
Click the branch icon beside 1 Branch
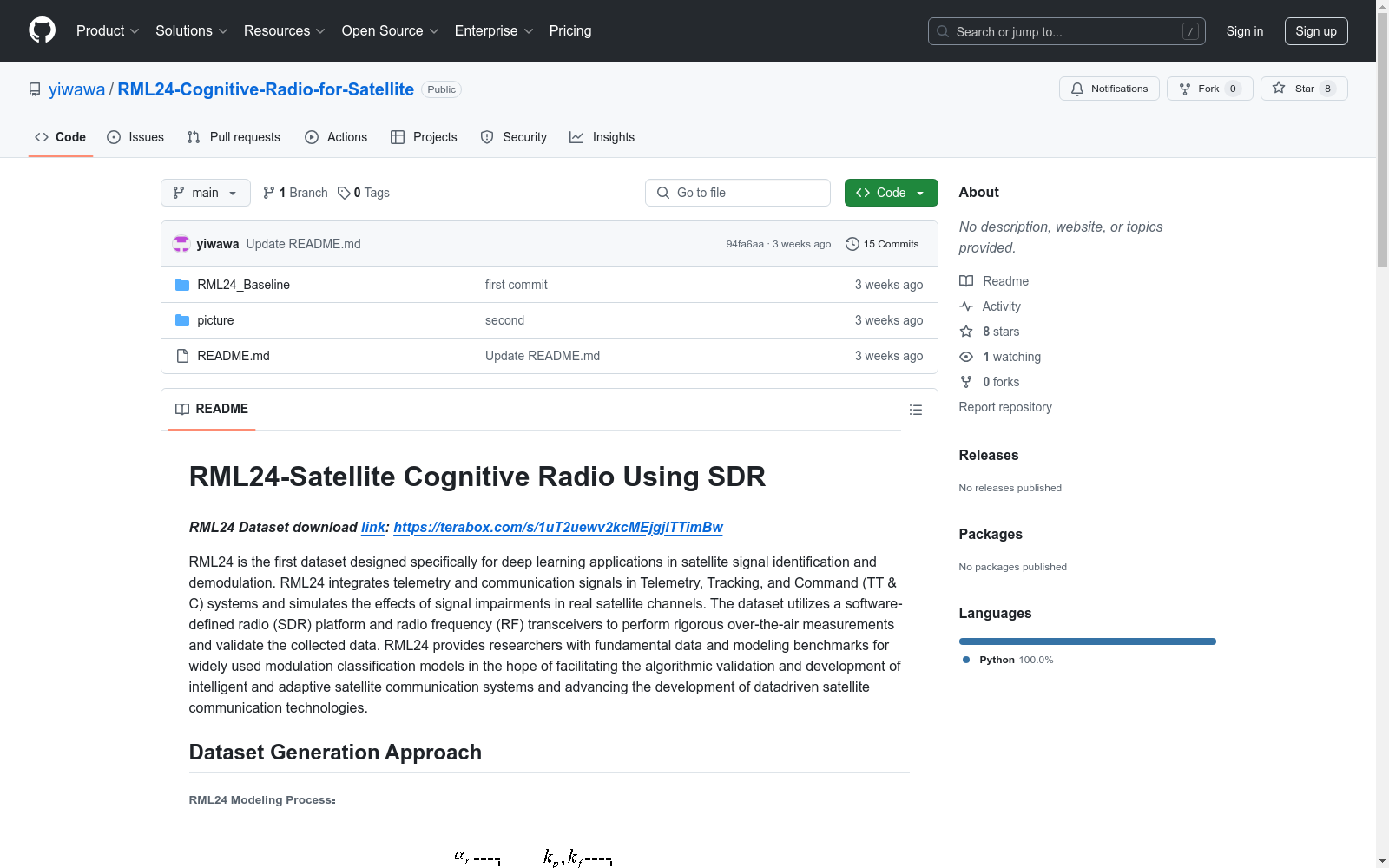(269, 193)
